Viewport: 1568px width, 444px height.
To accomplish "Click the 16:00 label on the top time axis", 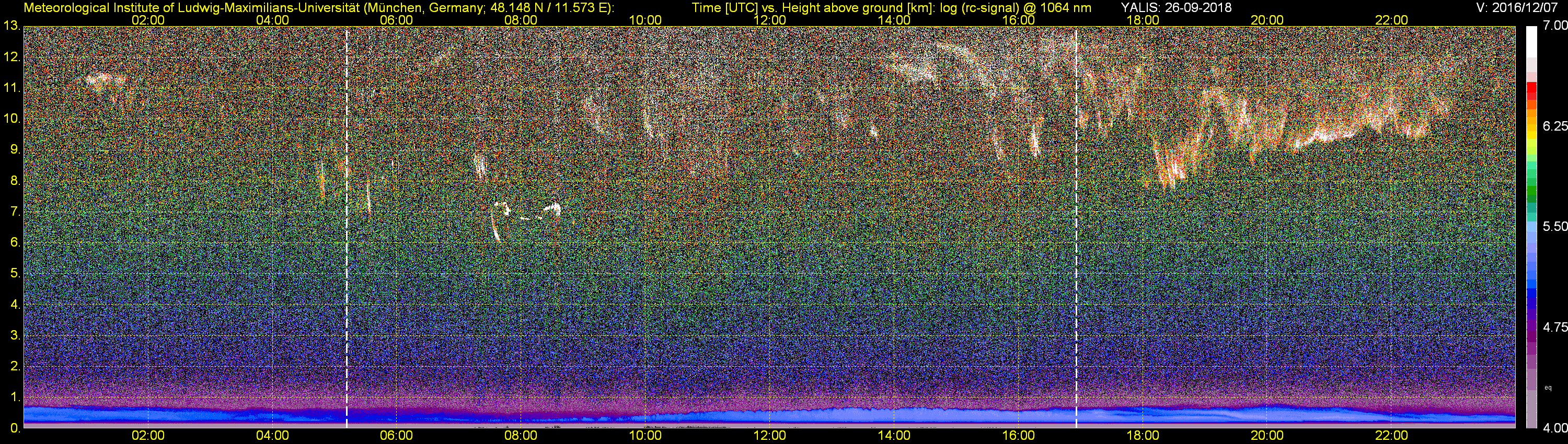I will [x=1018, y=20].
